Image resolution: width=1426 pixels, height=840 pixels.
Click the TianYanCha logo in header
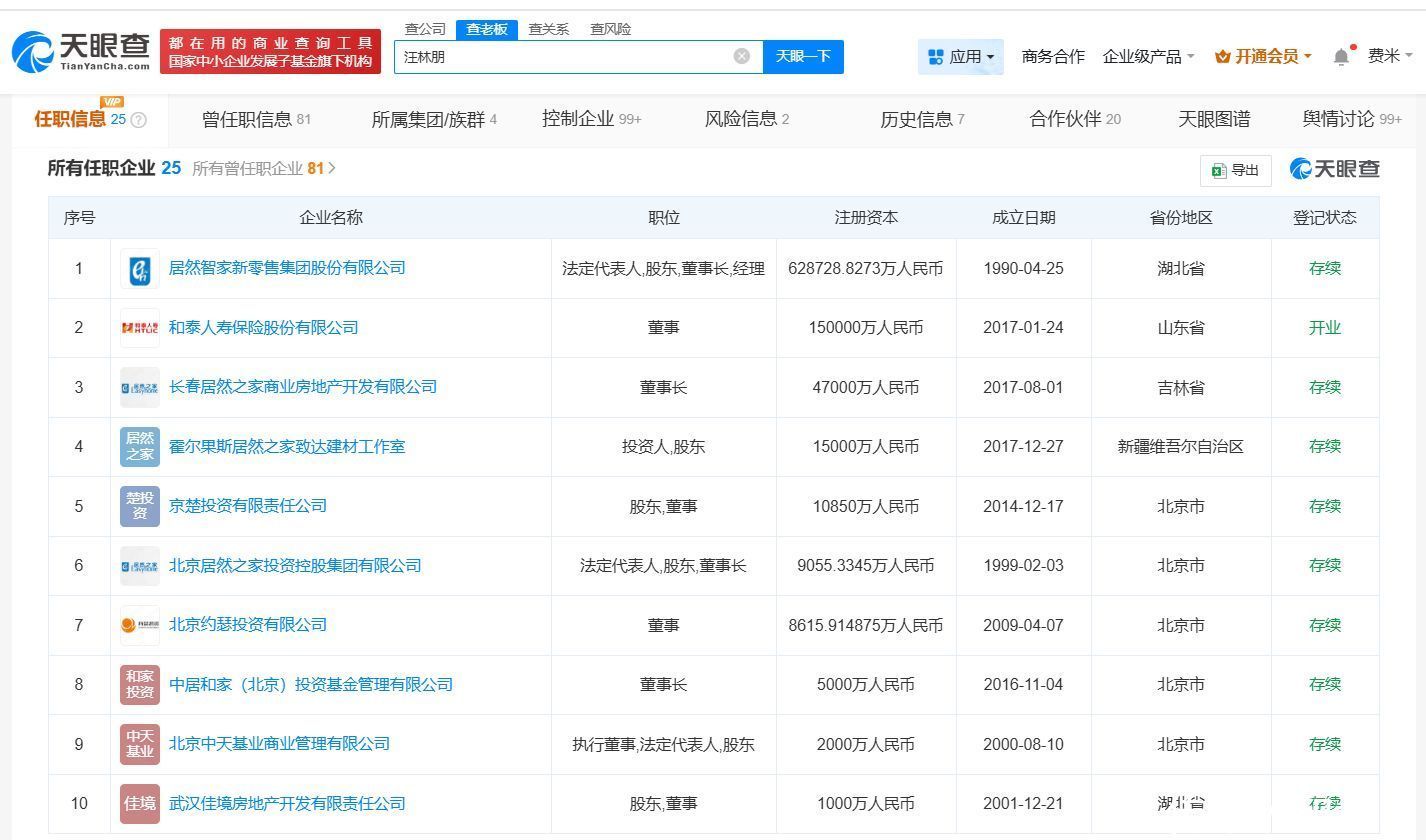click(x=82, y=51)
